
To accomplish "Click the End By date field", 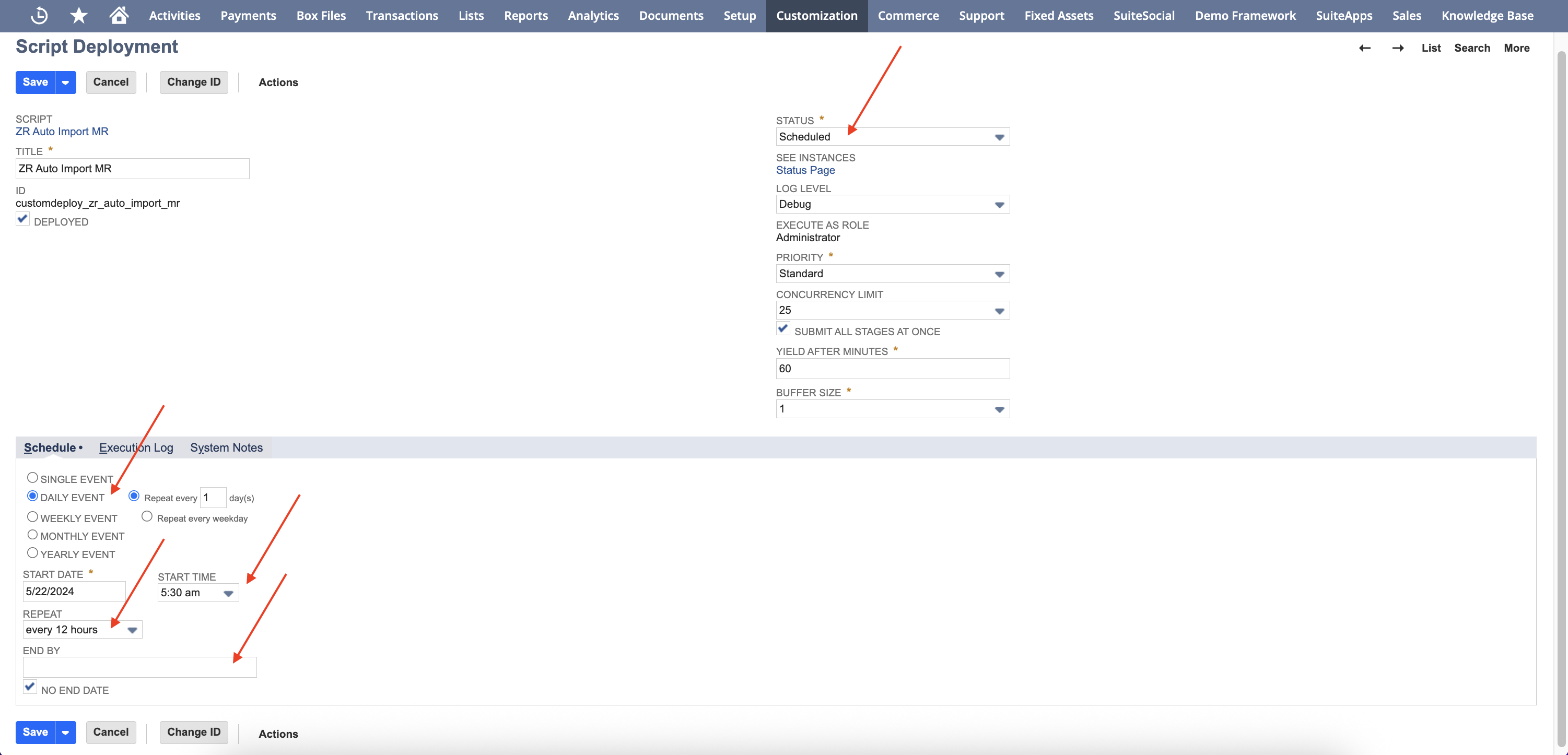I will point(140,667).
